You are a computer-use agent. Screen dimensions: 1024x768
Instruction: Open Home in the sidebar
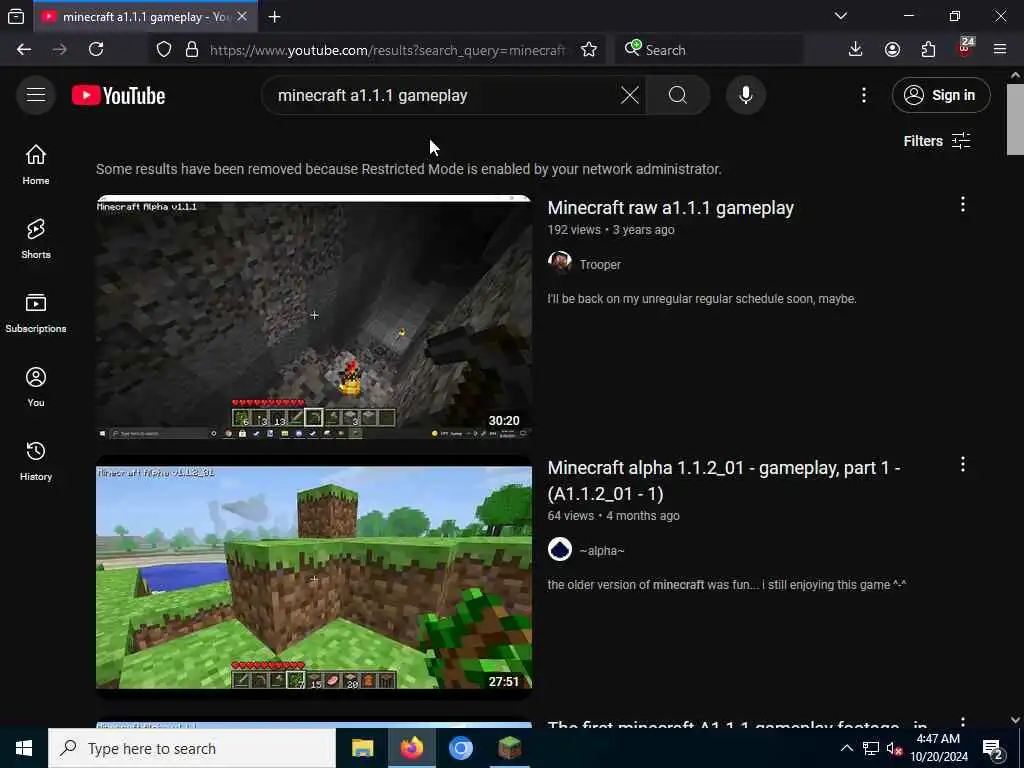click(x=36, y=165)
